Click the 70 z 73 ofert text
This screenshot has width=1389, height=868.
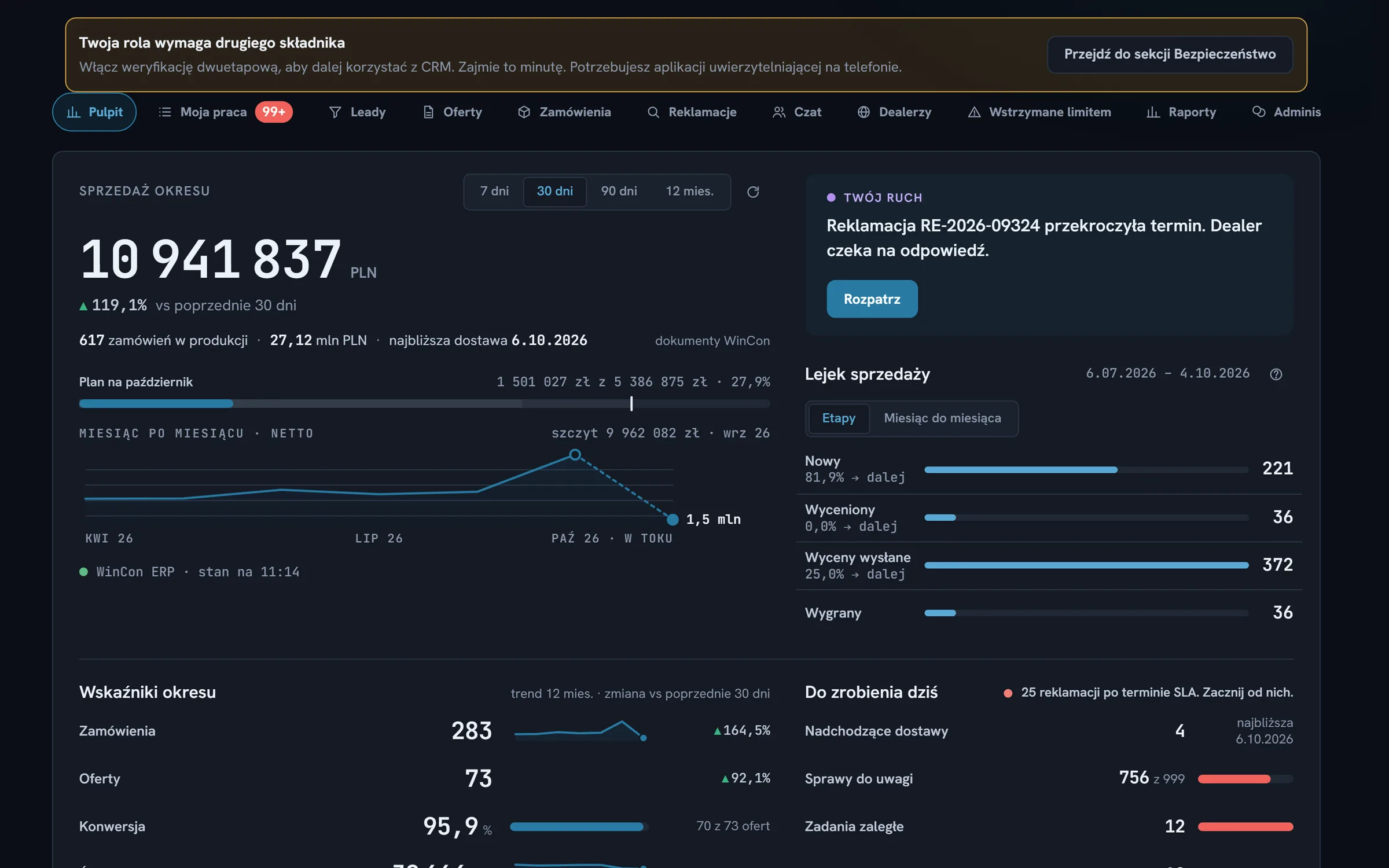click(x=733, y=826)
